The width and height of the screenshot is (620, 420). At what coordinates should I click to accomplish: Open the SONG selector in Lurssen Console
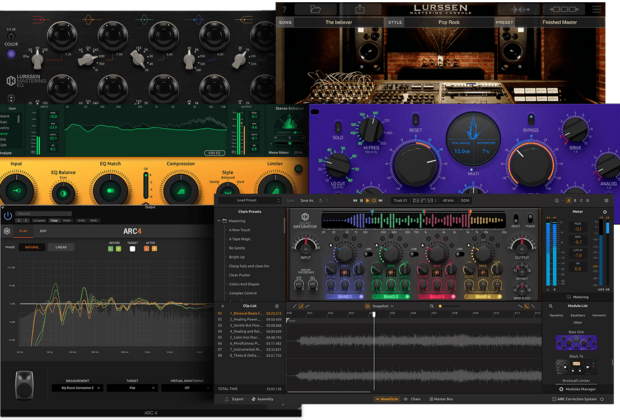pyautogui.click(x=338, y=22)
